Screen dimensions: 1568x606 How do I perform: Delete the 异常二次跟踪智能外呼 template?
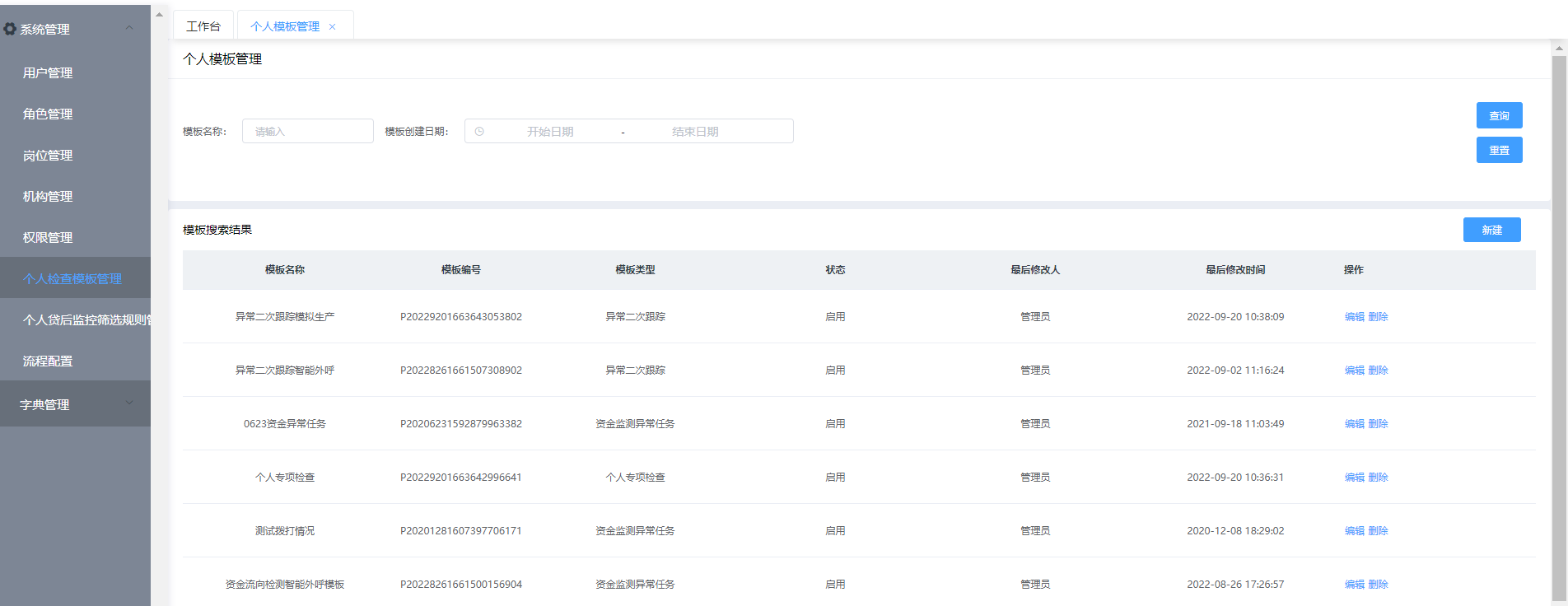(x=1378, y=370)
